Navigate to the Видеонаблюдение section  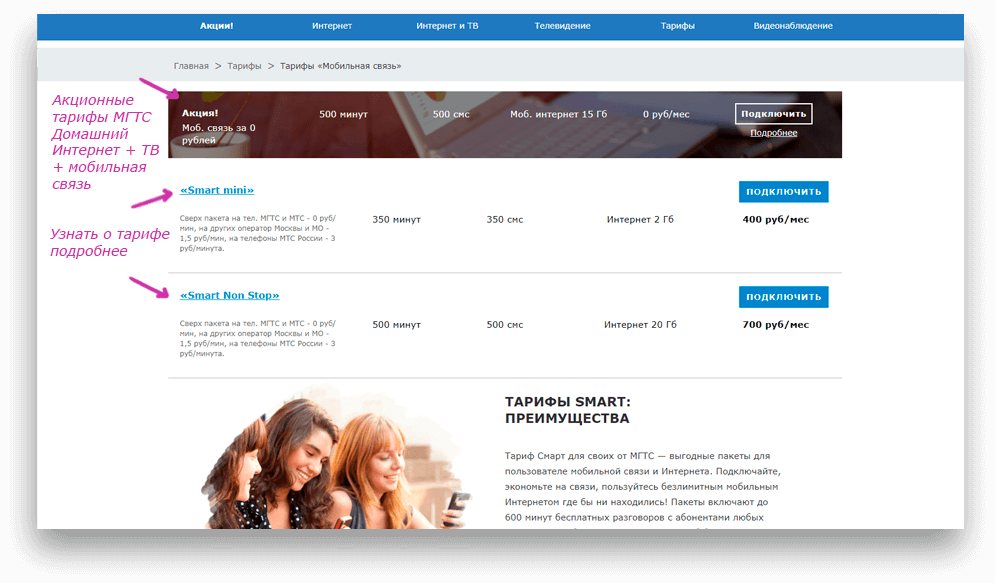pyautogui.click(x=793, y=26)
